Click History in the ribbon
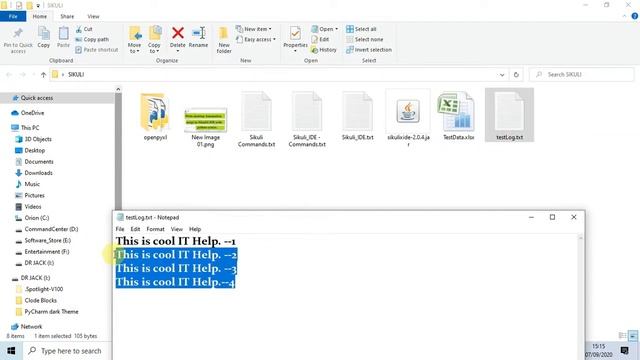Screen dimensions: 640x360 [324, 49]
